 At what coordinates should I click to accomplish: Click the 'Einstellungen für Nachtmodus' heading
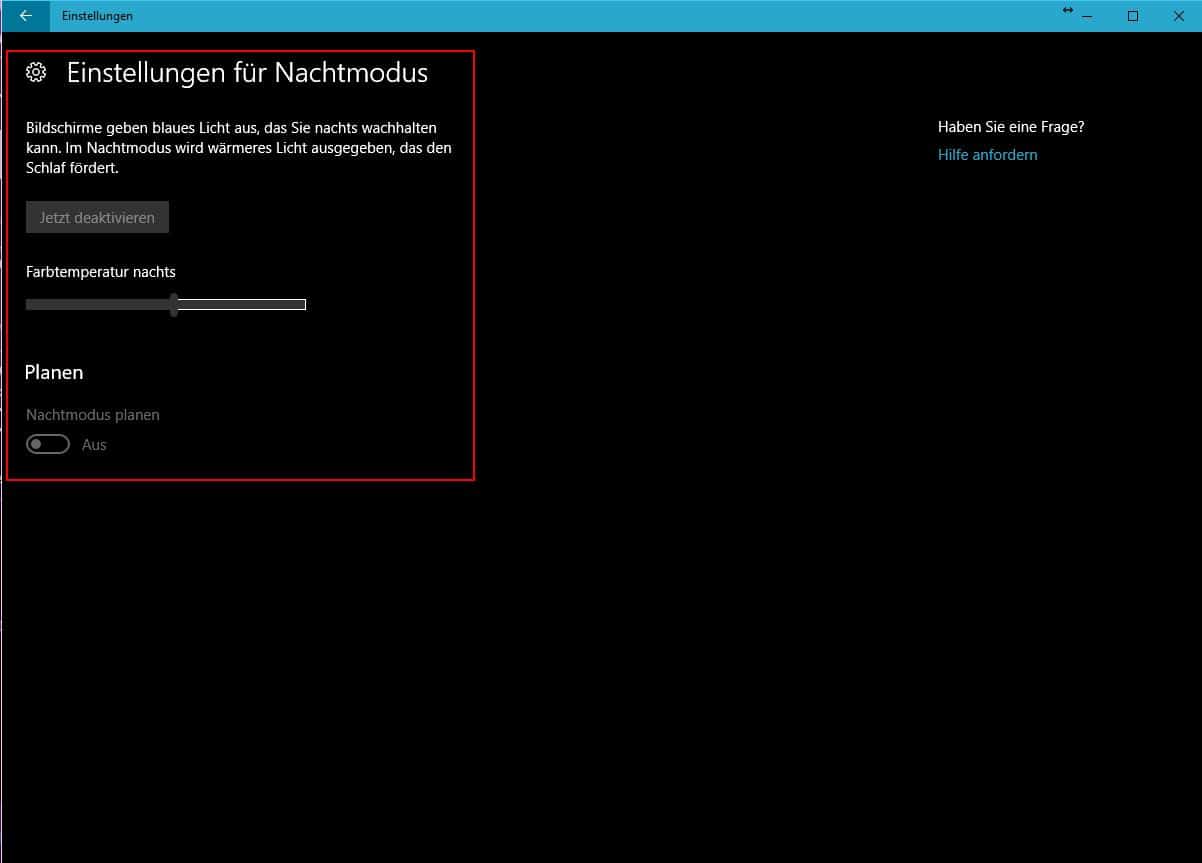pyautogui.click(x=247, y=73)
